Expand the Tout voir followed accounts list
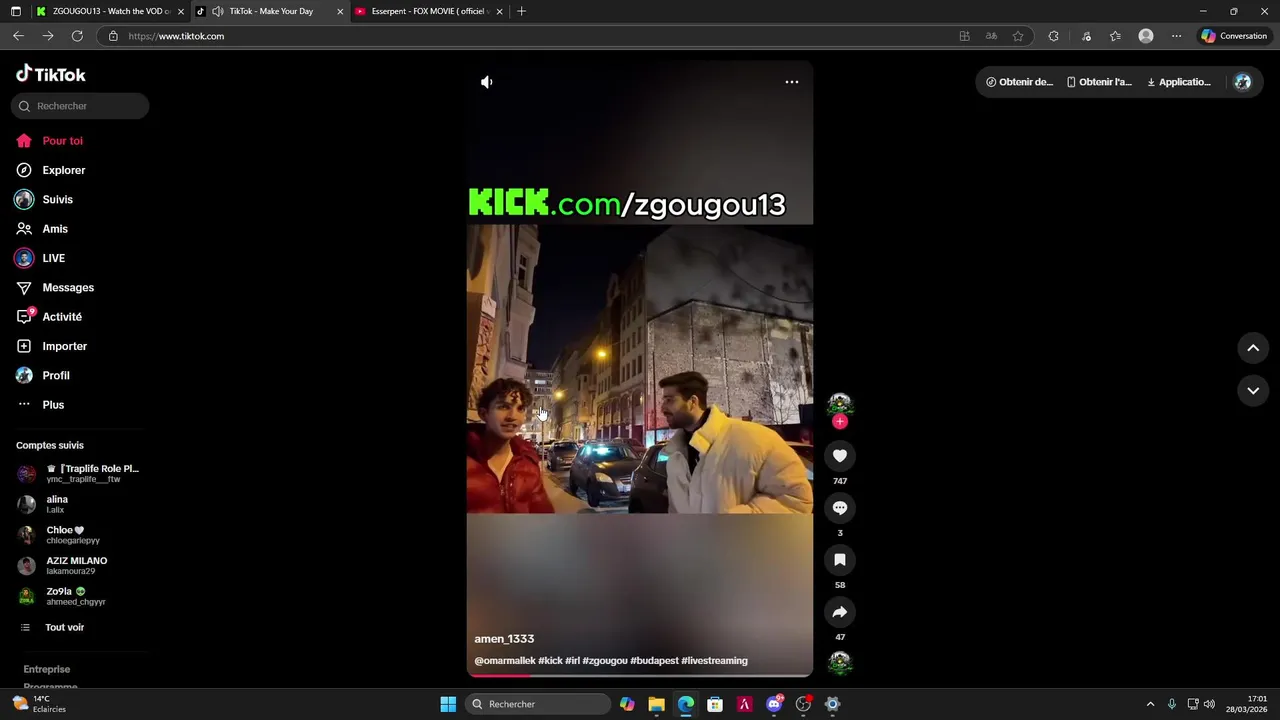The height and width of the screenshot is (720, 1280). coord(64,628)
